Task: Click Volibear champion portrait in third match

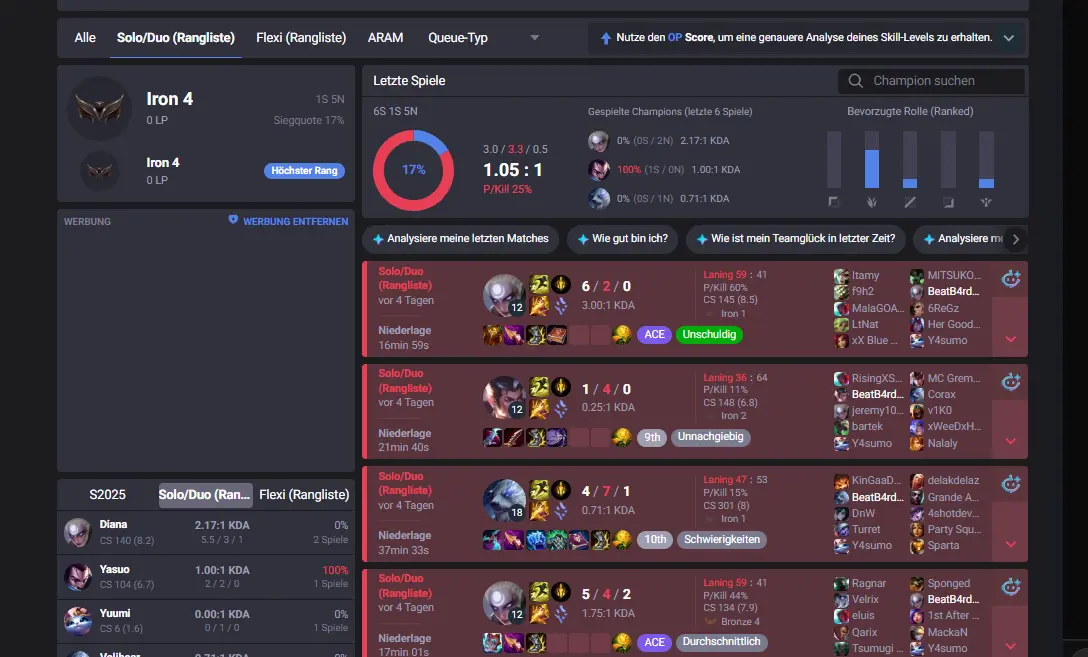Action: tap(503, 500)
